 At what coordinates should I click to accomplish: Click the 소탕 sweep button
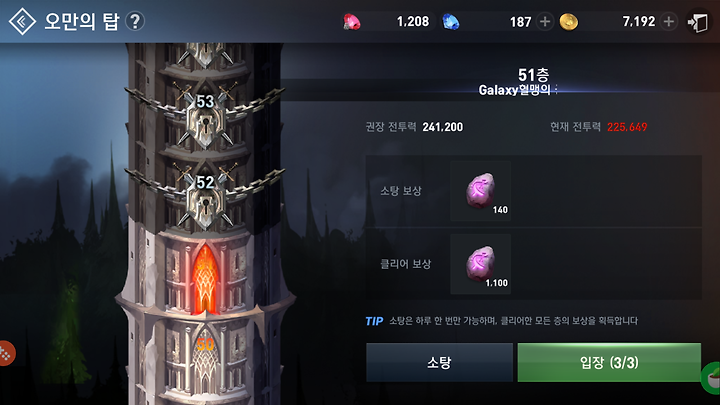[x=439, y=362]
